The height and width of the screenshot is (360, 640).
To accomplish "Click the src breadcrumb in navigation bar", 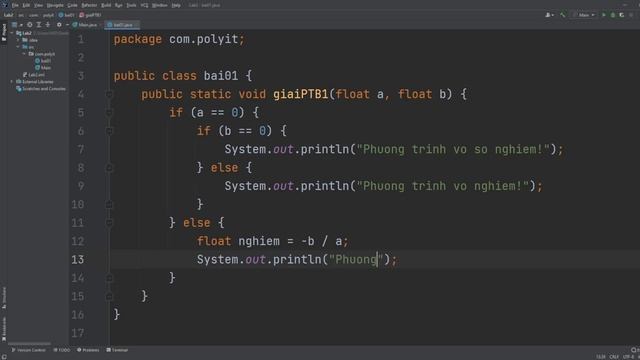I will click(x=21, y=15).
